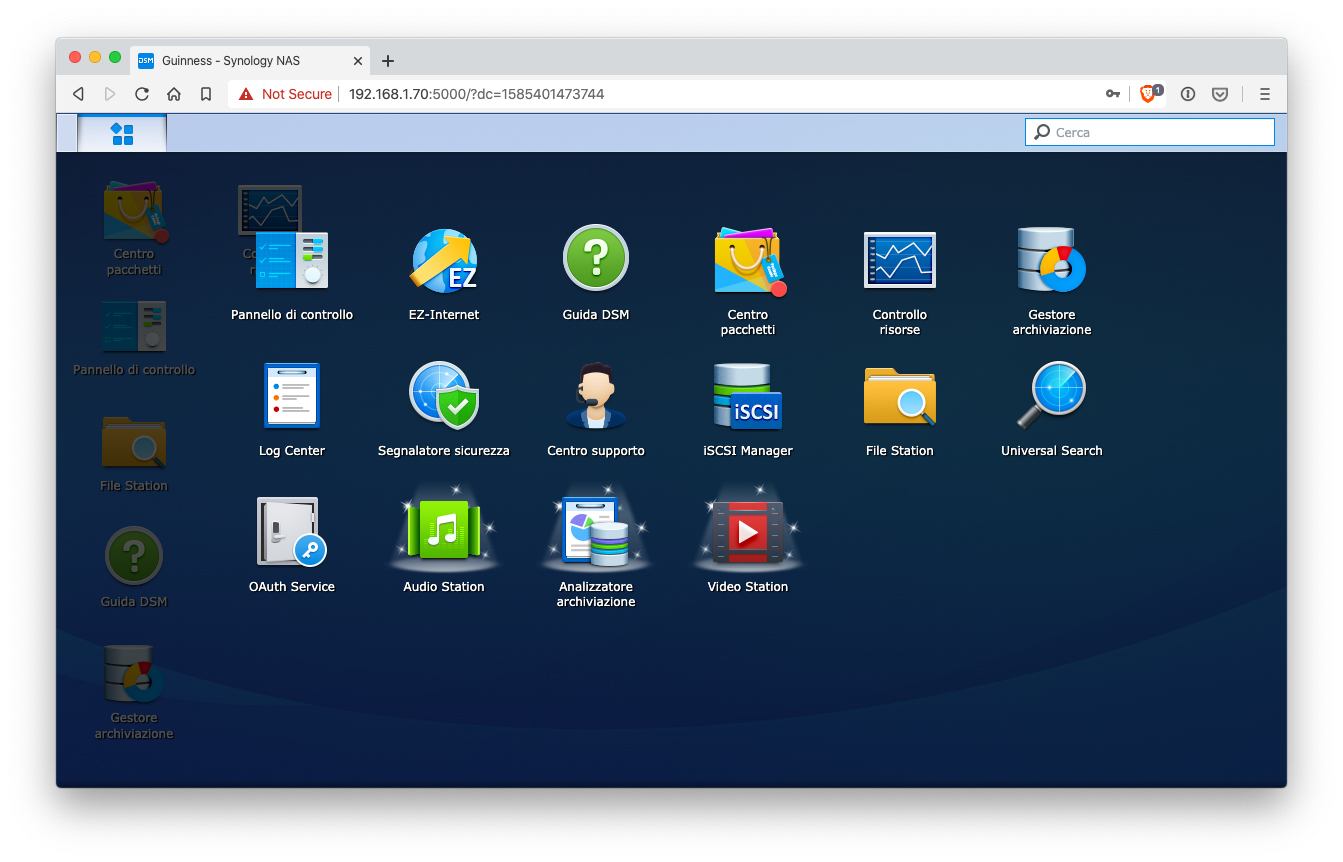Focus the Cerca search field
The width and height of the screenshot is (1343, 862).
1150,132
